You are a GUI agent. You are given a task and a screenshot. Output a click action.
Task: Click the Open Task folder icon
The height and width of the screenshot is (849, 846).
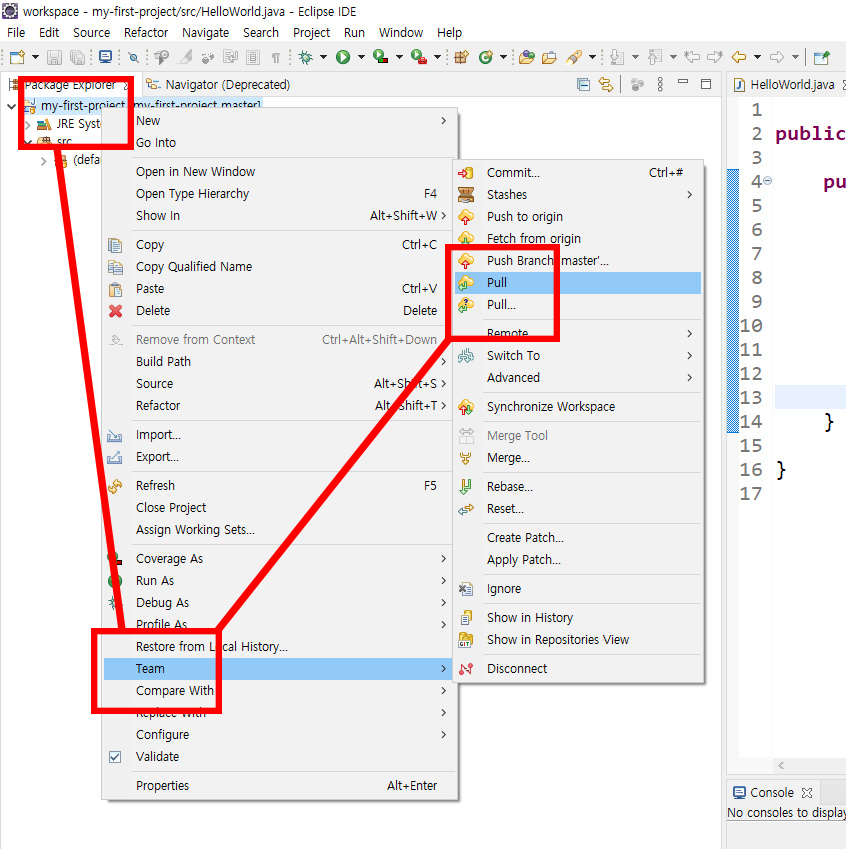[549, 57]
